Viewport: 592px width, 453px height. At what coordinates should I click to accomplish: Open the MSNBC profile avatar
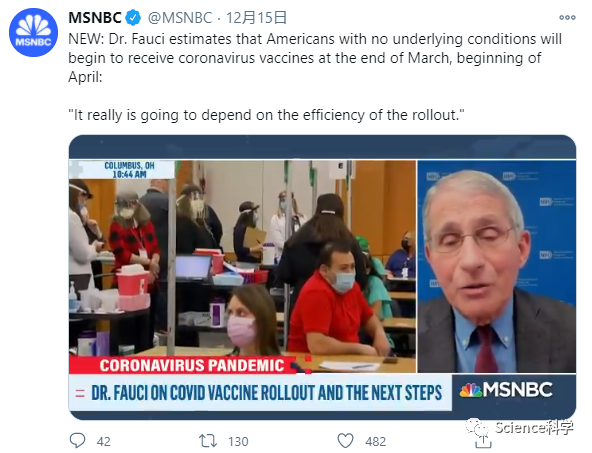pos(33,32)
